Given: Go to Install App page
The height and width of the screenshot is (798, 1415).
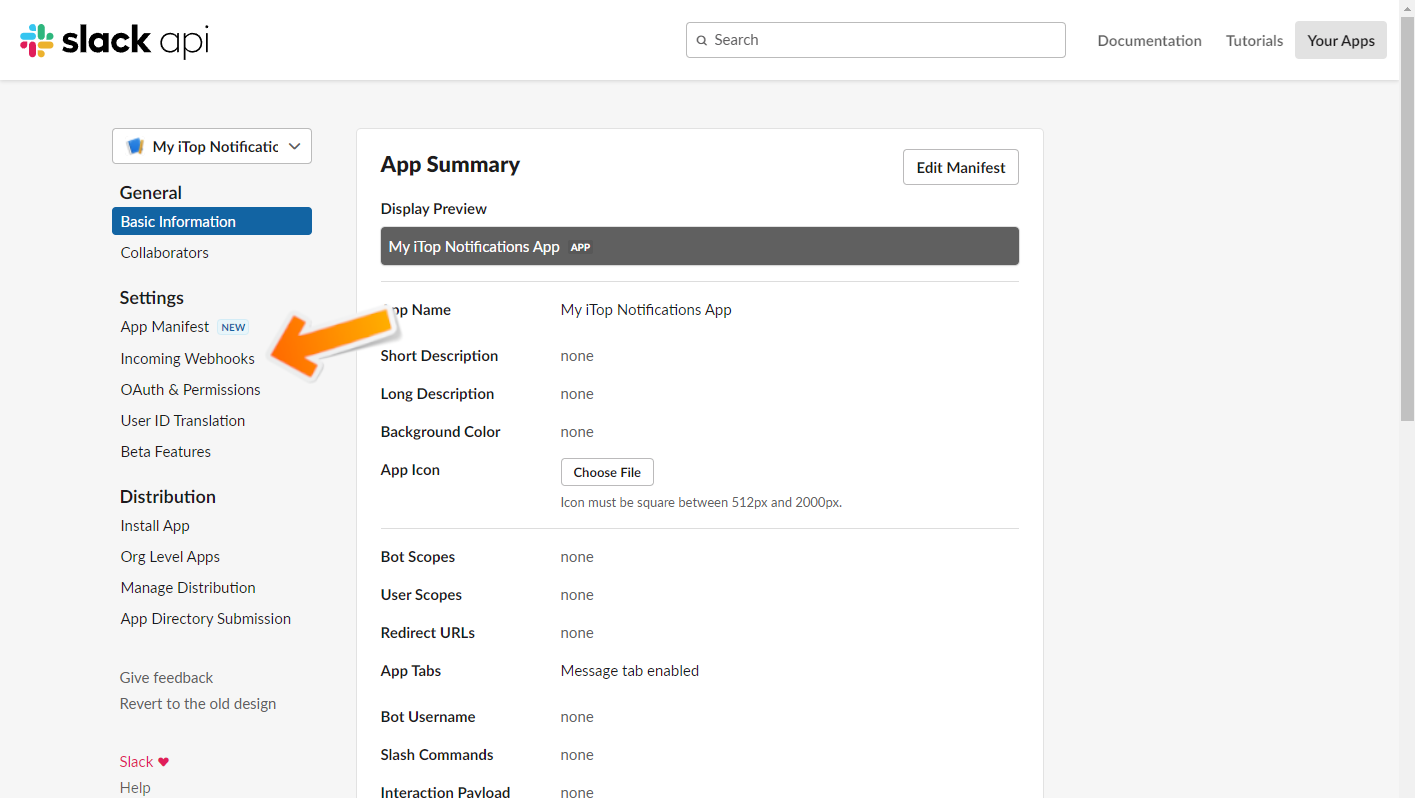Looking at the screenshot, I should click(x=155, y=525).
